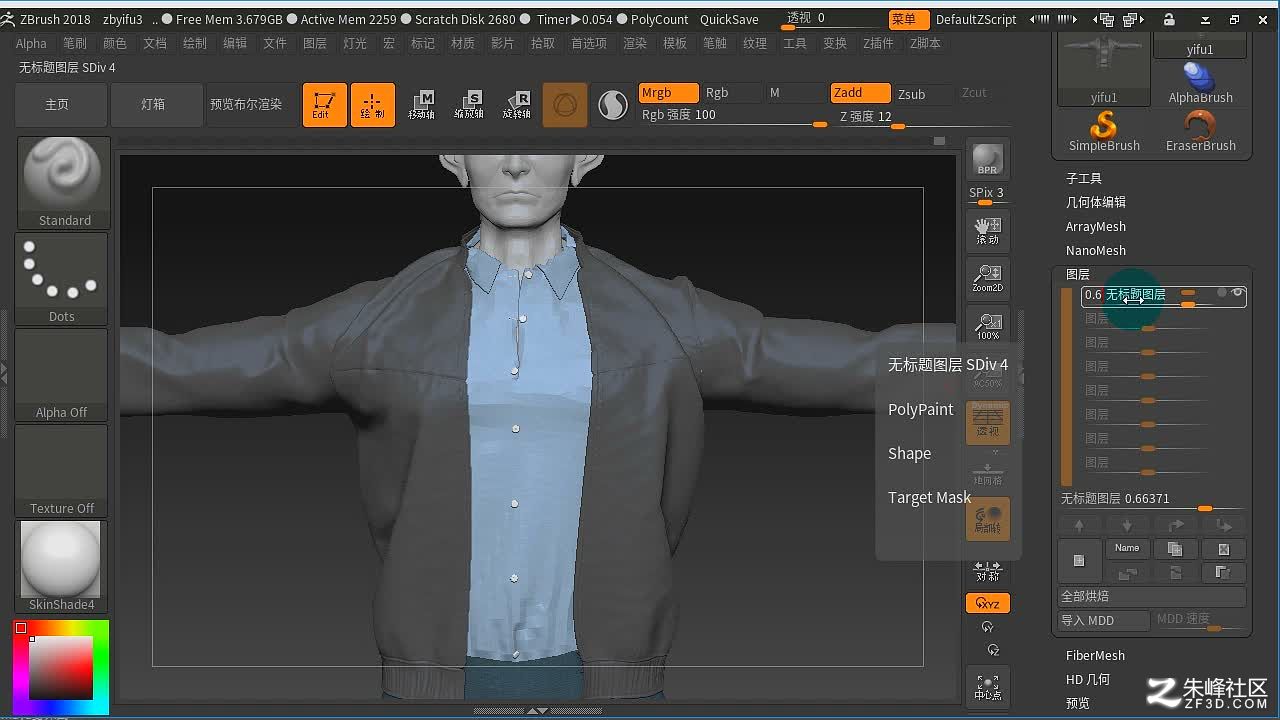Open the SkinShade4 material picker
The image size is (1280, 720).
(62, 567)
